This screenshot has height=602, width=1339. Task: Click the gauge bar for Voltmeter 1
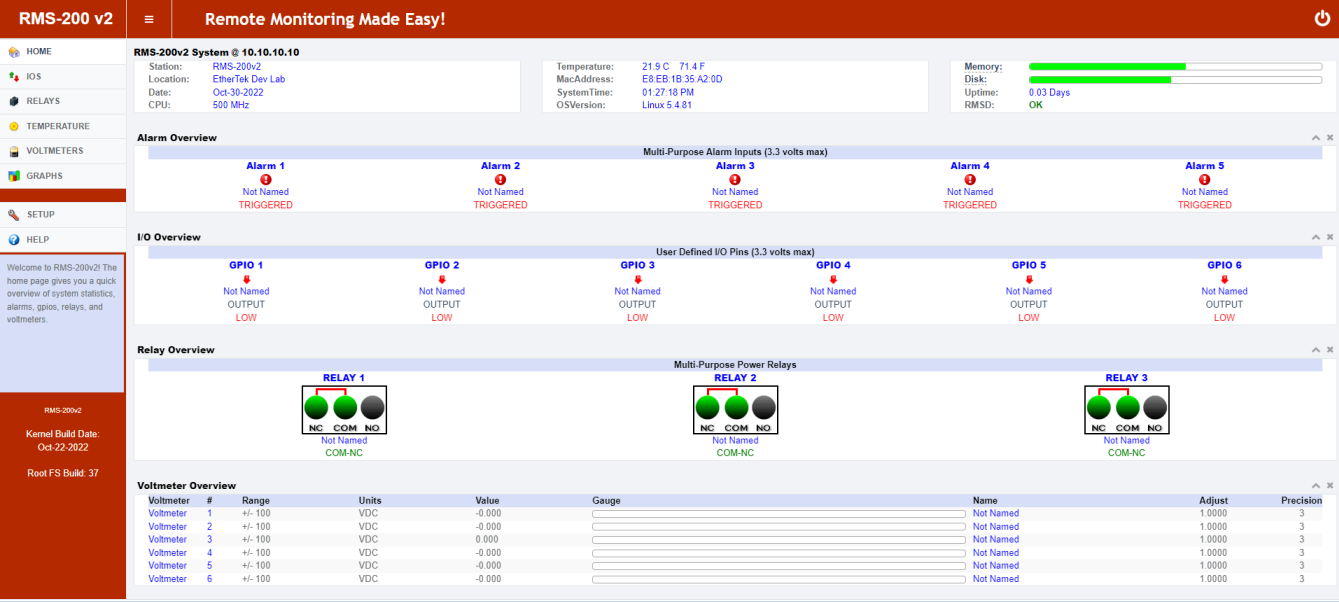777,513
